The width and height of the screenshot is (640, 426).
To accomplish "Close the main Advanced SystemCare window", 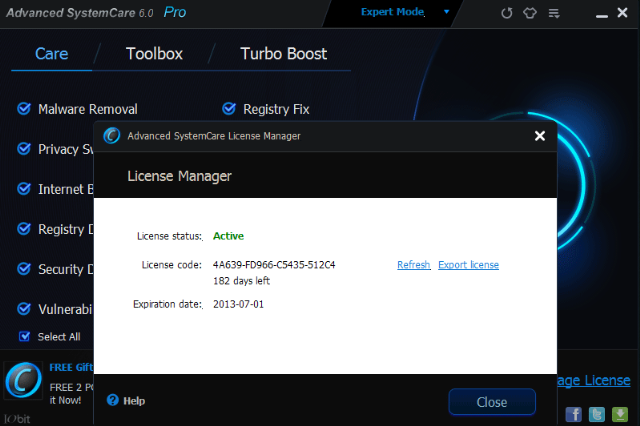I will tap(622, 13).
